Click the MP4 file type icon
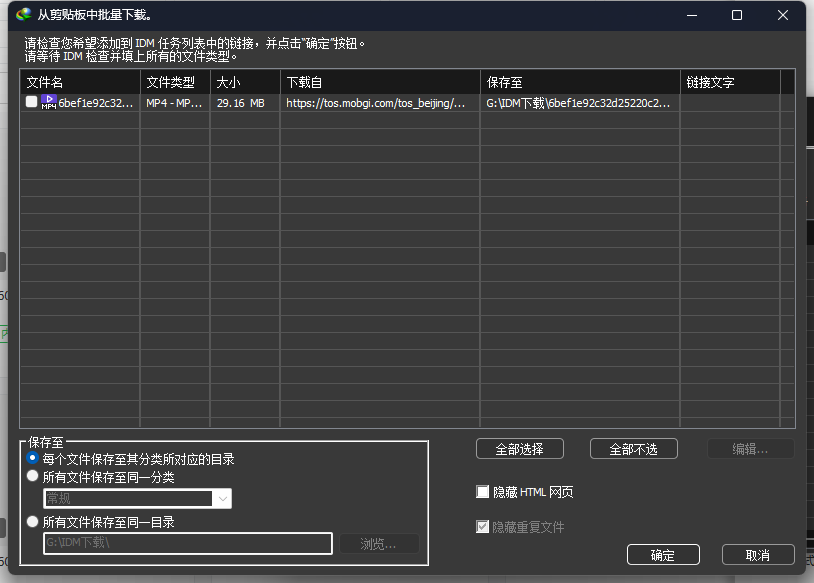The image size is (814, 583). [49, 103]
